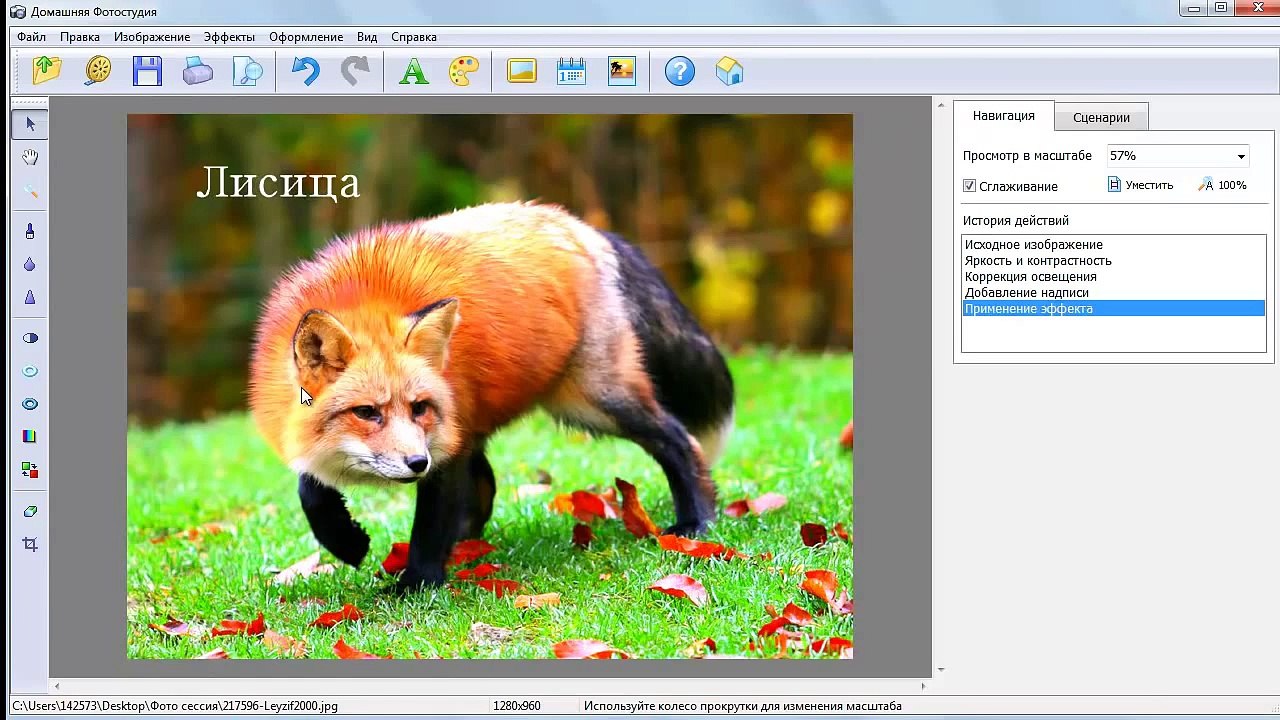Undo the last action with the blue arrow

(305, 71)
